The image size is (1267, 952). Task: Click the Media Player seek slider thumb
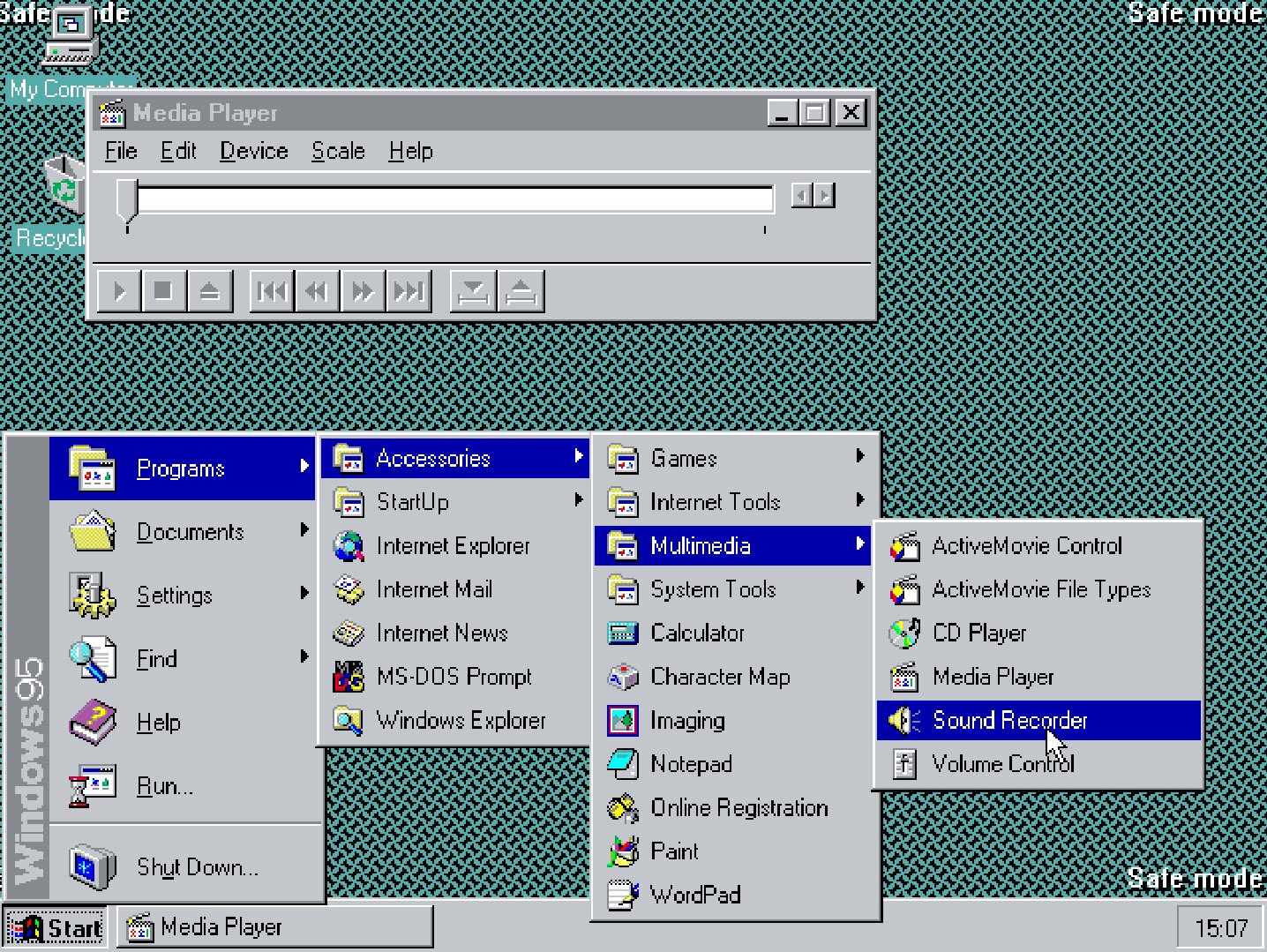pyautogui.click(x=127, y=201)
